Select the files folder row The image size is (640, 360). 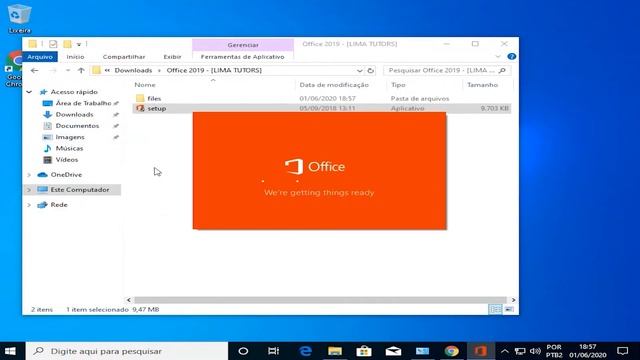322,98
